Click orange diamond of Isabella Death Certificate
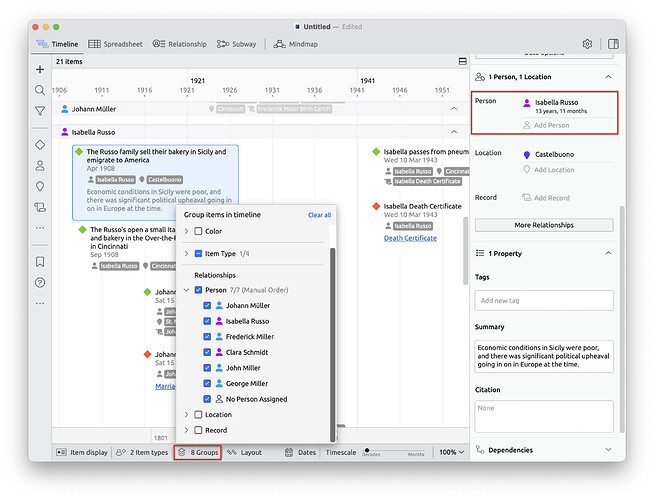 (376, 206)
